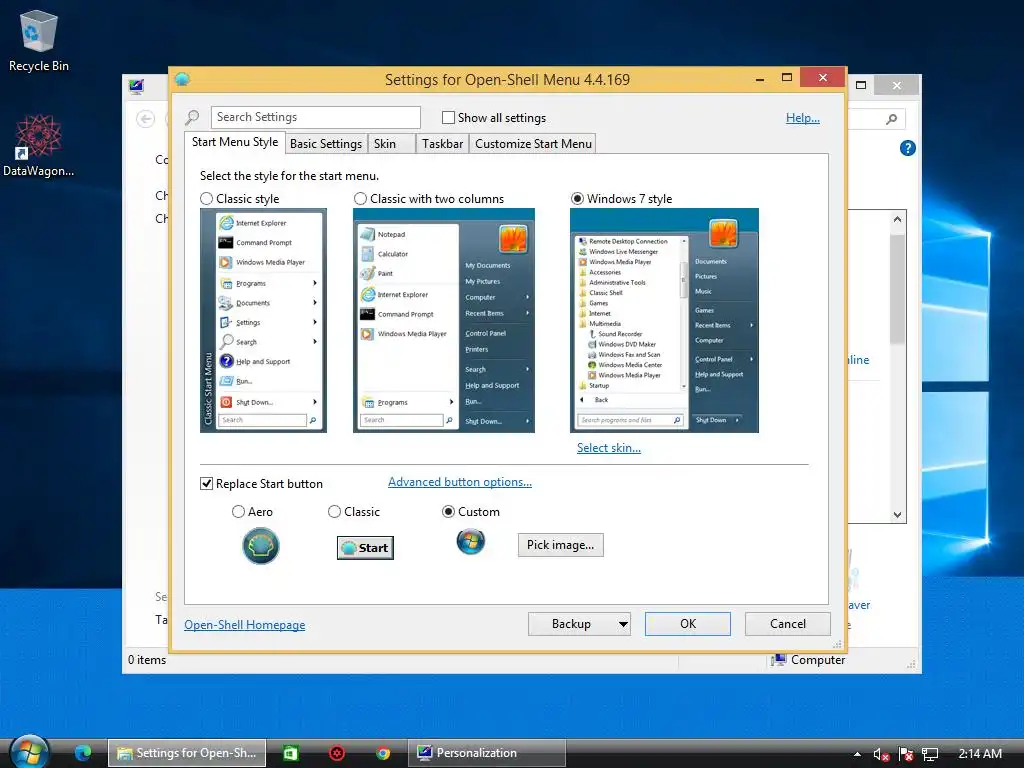Click the 0 items status bar text
Viewport: 1024px width, 768px height.
[x=147, y=660]
